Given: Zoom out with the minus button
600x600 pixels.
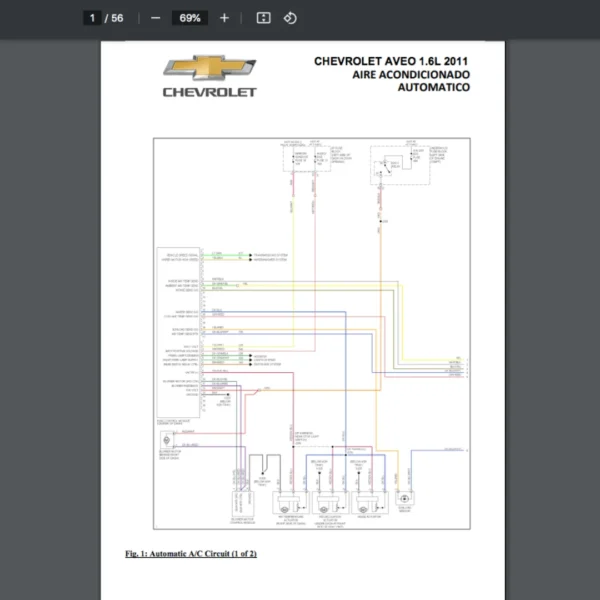Looking at the screenshot, I should (x=155, y=18).
